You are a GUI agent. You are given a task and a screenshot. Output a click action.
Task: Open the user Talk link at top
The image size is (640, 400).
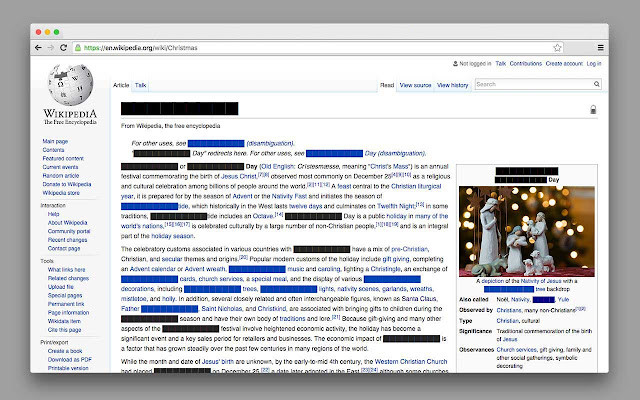pyautogui.click(x=500, y=64)
